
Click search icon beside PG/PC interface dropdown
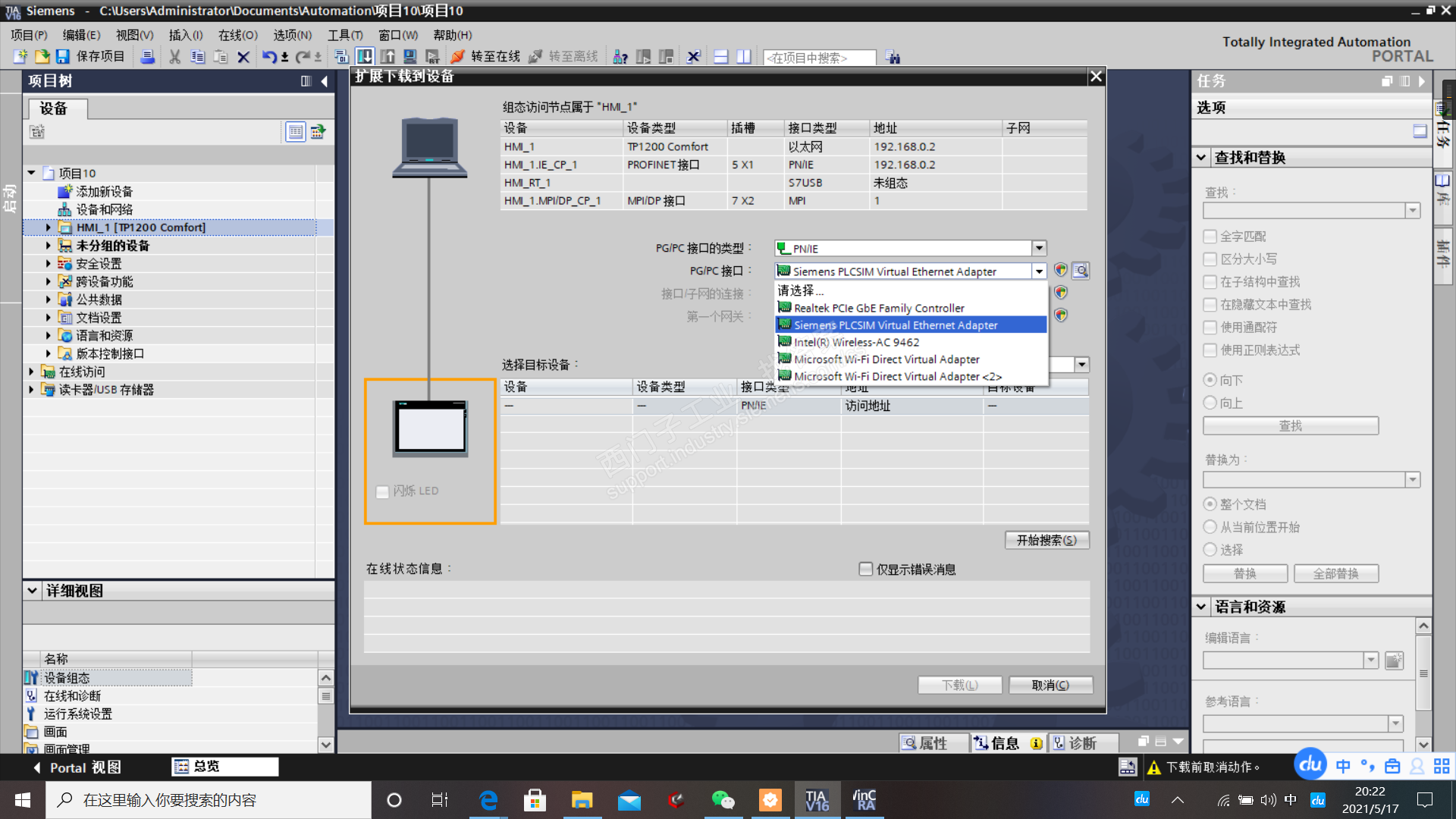point(1081,271)
